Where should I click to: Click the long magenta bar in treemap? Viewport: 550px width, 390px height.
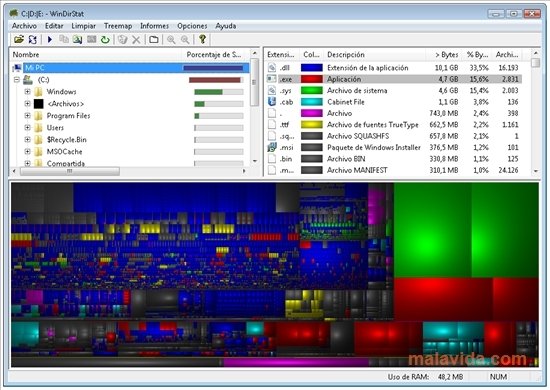(x=296, y=362)
